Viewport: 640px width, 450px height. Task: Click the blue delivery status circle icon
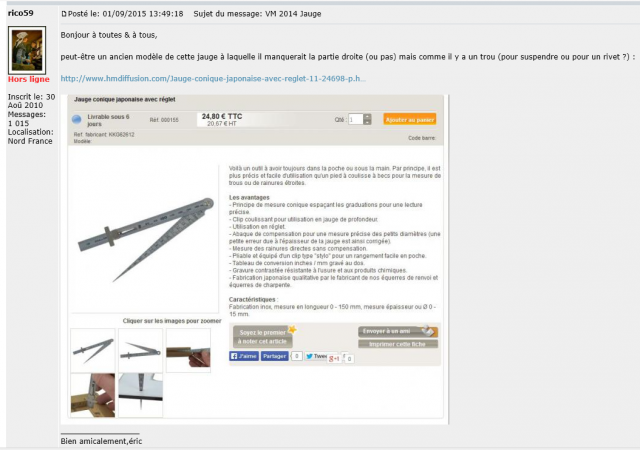tap(76, 119)
